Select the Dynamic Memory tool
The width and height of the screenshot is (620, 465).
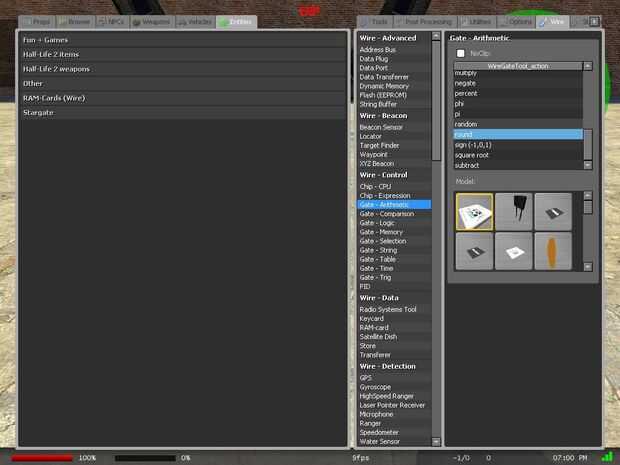click(394, 86)
